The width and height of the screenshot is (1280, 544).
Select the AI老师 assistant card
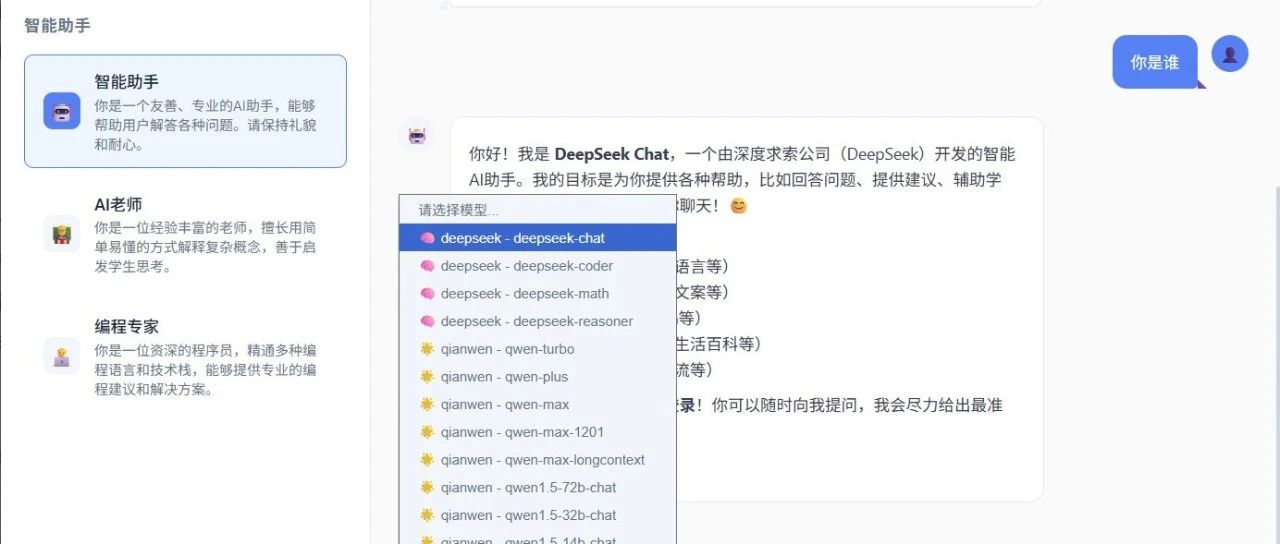tap(186, 234)
